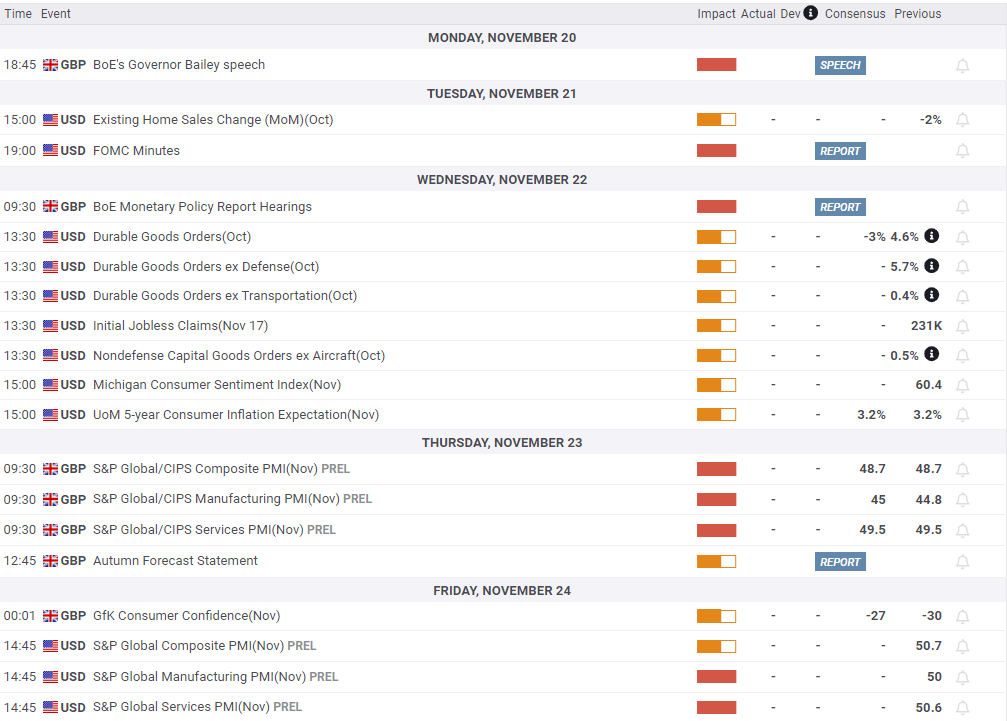Click bell for Durable Goods ex Transportation
The image size is (1007, 721).
(x=962, y=297)
